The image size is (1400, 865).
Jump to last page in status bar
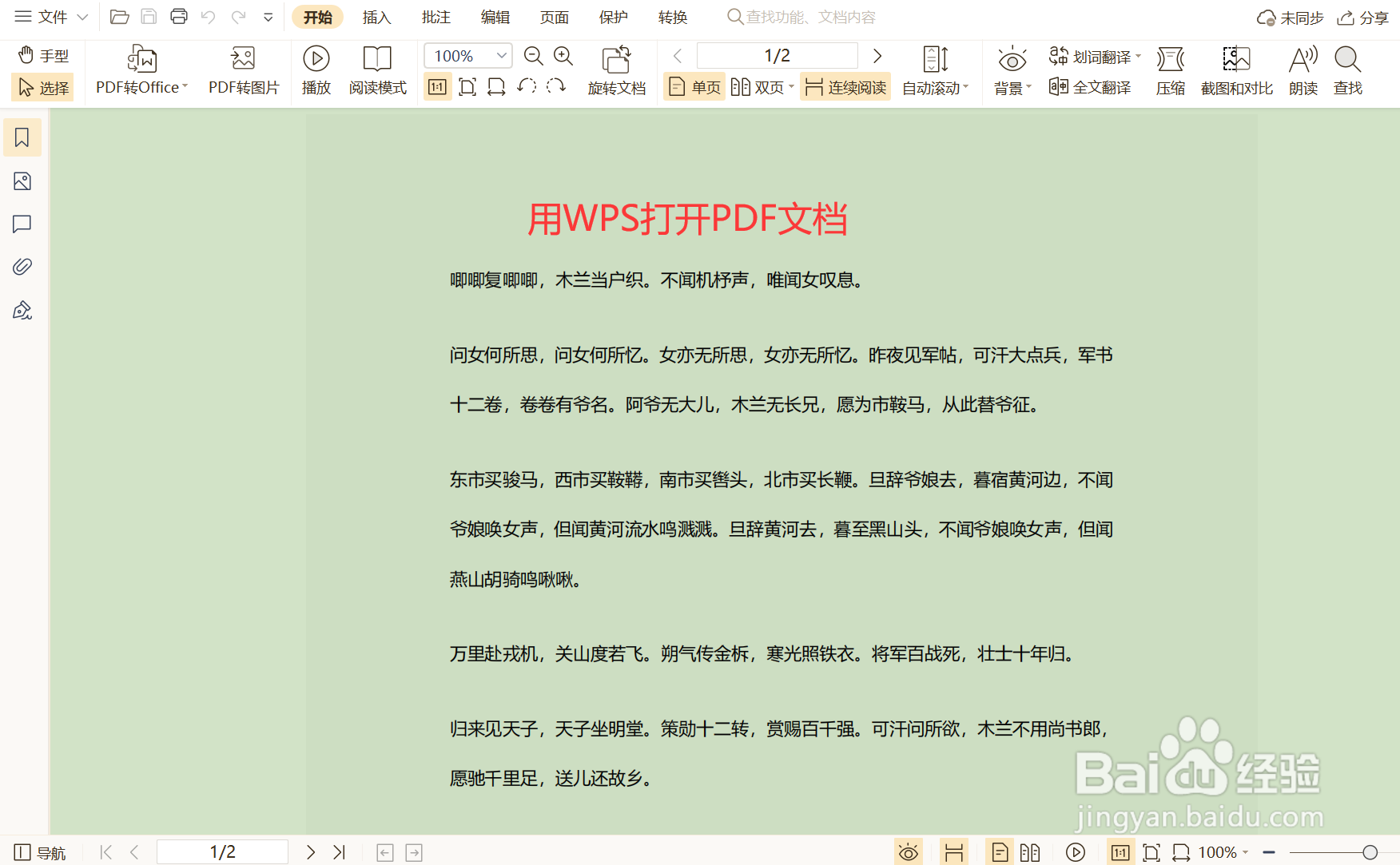tap(339, 852)
